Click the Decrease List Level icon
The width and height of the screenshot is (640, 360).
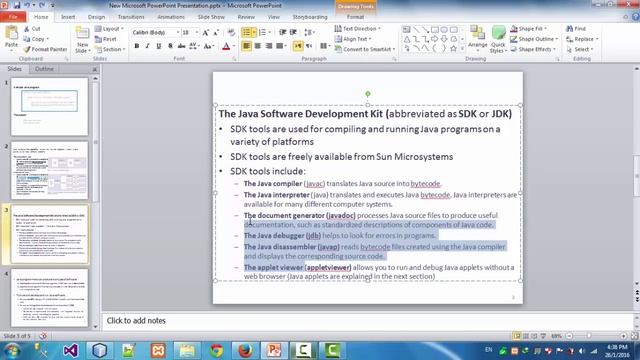[282, 32]
